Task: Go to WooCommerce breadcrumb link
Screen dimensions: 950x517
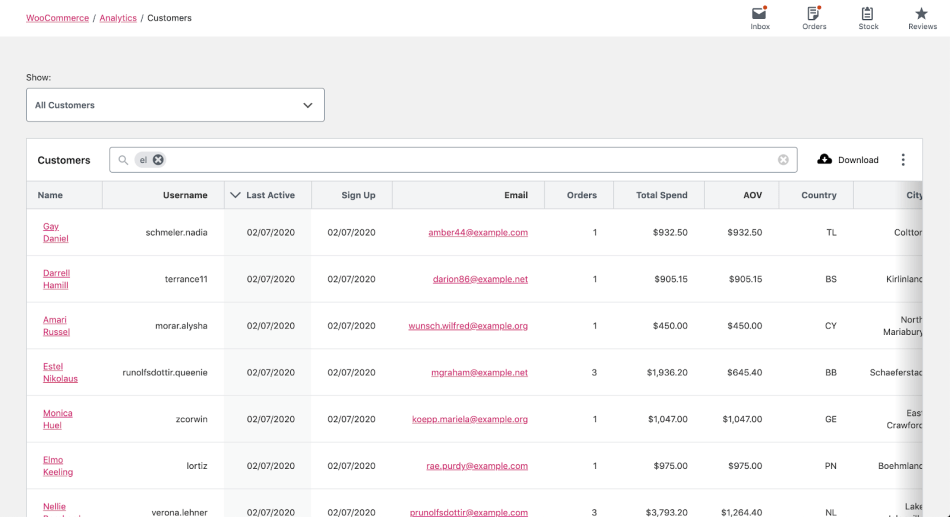Action: coord(58,18)
